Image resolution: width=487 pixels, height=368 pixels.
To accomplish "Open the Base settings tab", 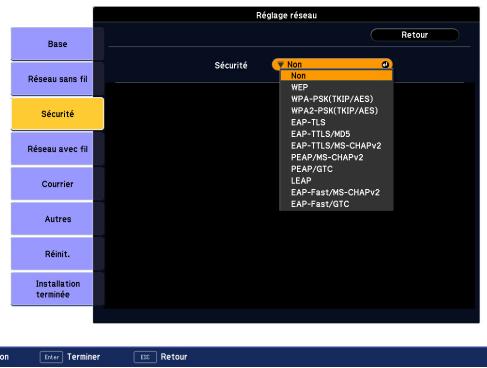I will (52, 44).
